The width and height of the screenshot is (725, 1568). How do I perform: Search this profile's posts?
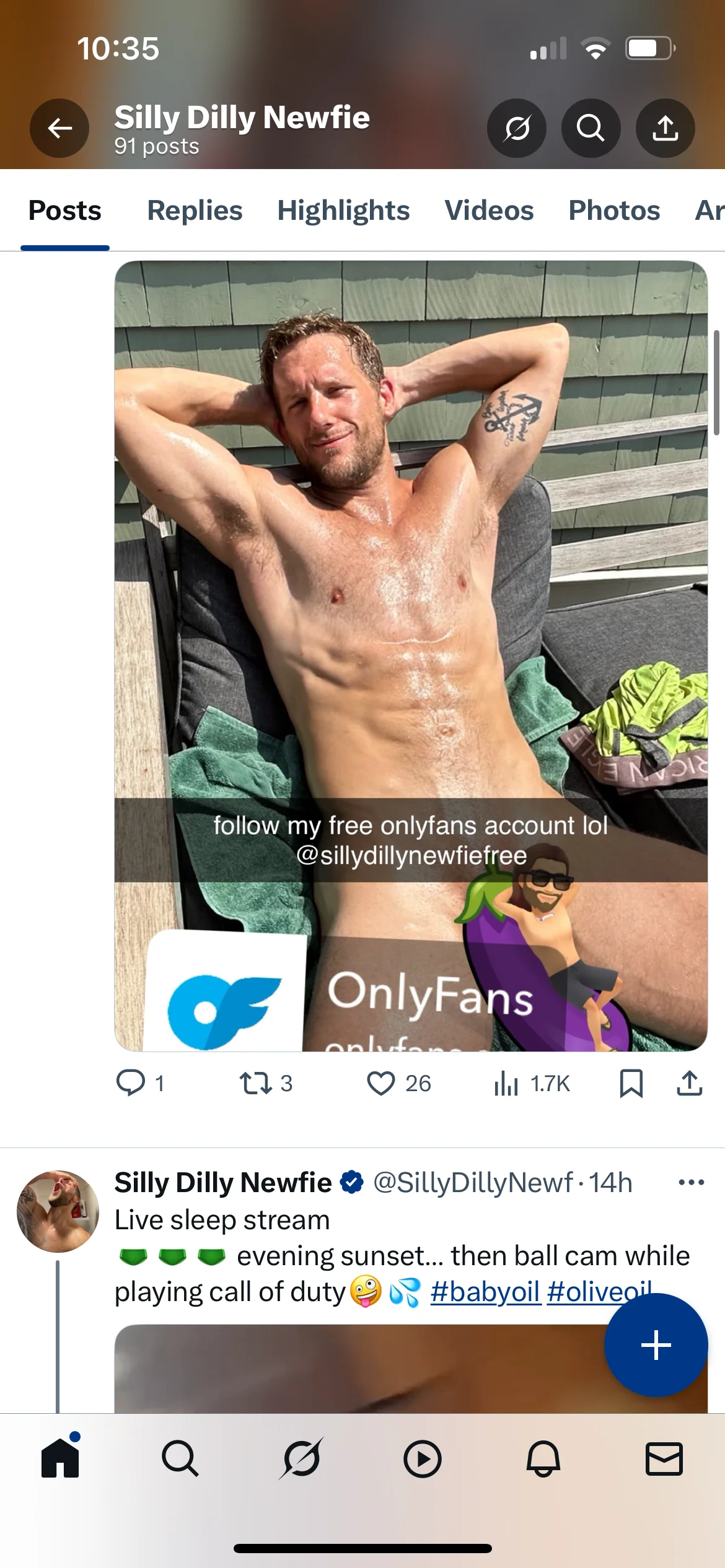point(591,128)
